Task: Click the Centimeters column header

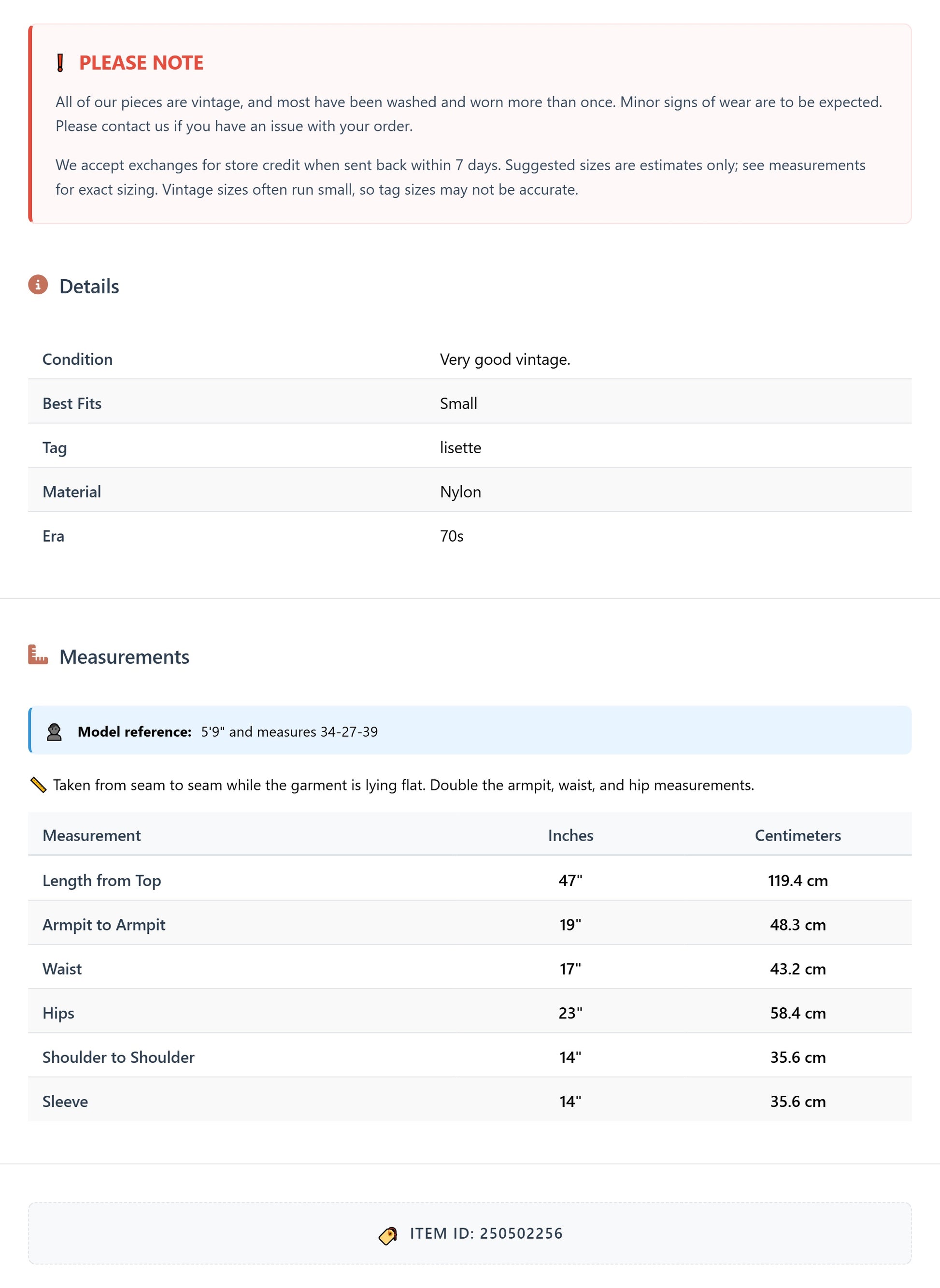Action: point(797,835)
